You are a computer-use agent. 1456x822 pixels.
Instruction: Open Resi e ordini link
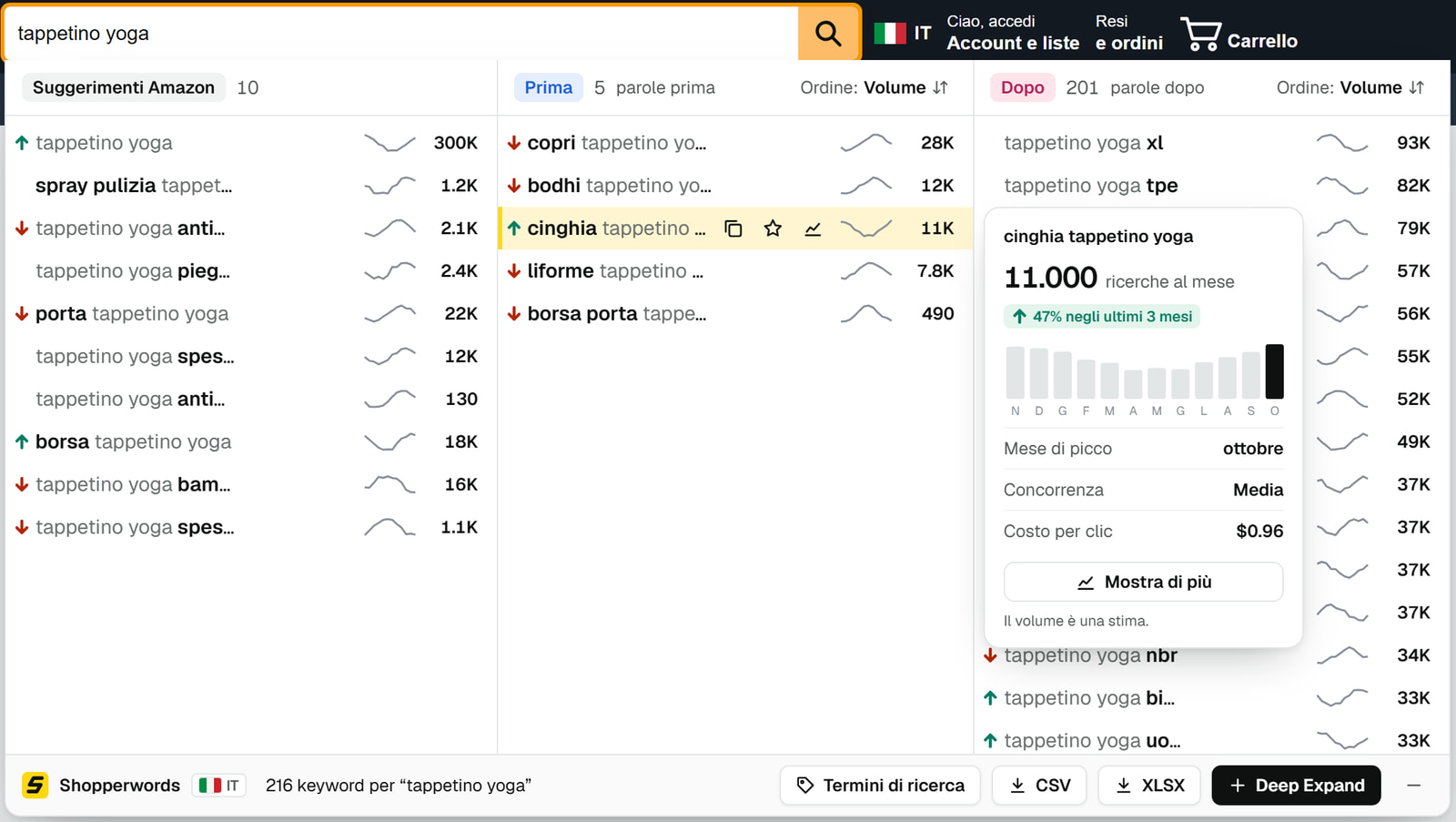pos(1128,33)
